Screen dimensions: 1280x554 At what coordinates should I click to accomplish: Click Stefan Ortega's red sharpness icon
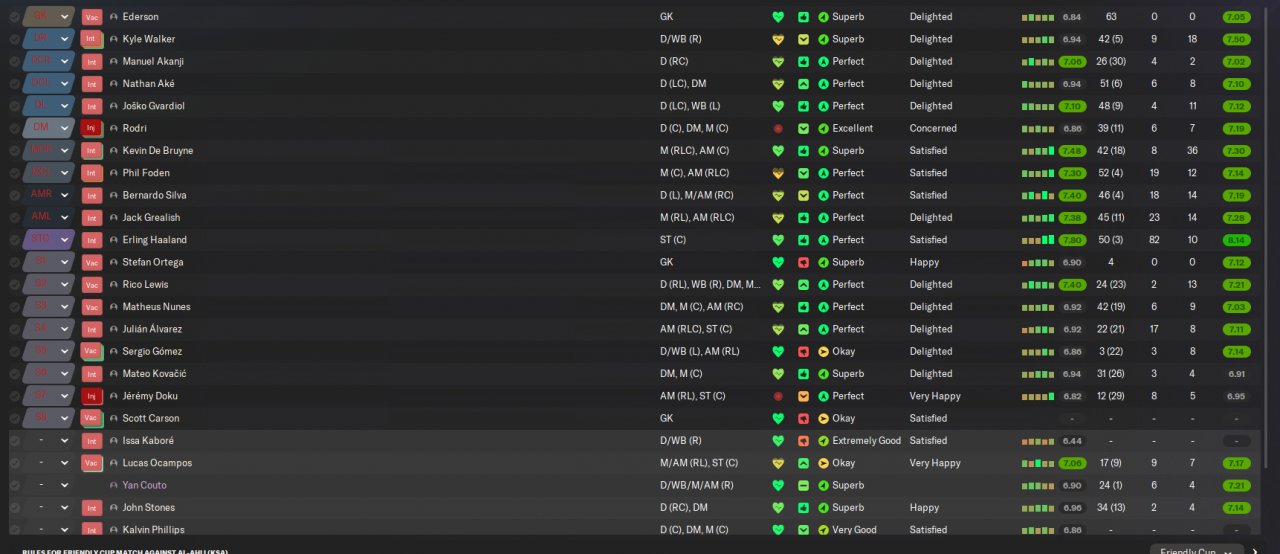(x=803, y=262)
